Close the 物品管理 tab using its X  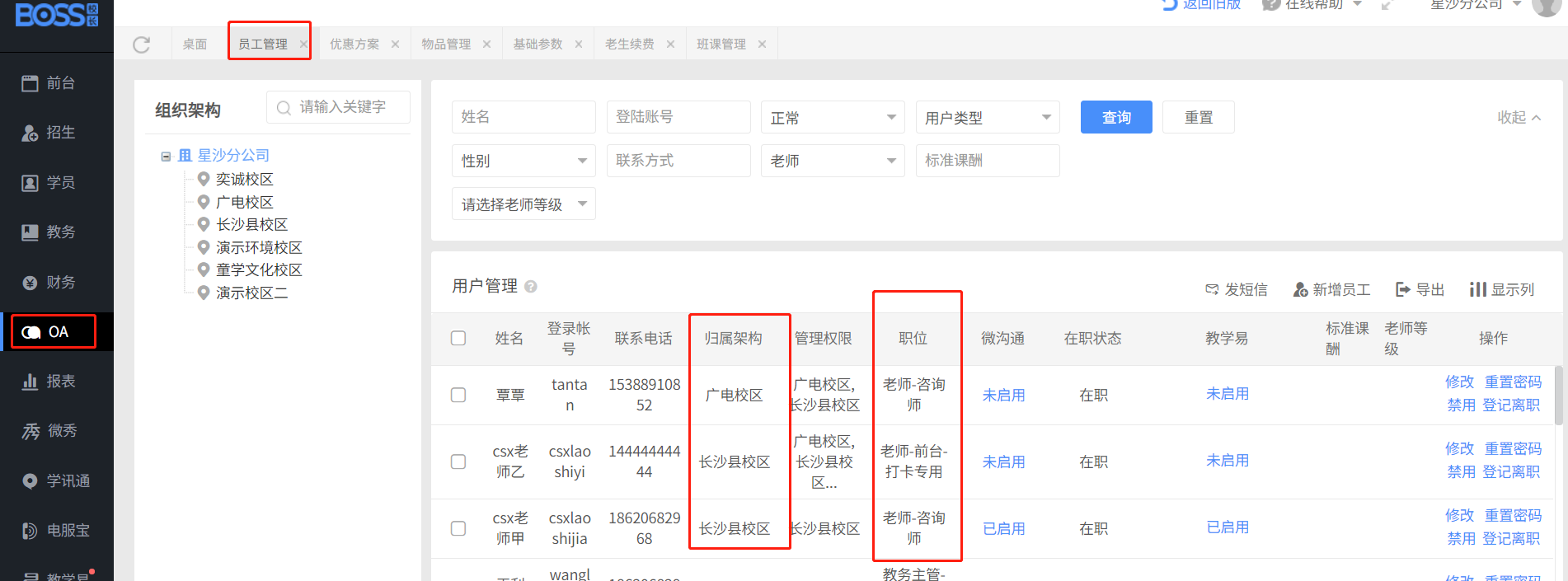pyautogui.click(x=486, y=45)
